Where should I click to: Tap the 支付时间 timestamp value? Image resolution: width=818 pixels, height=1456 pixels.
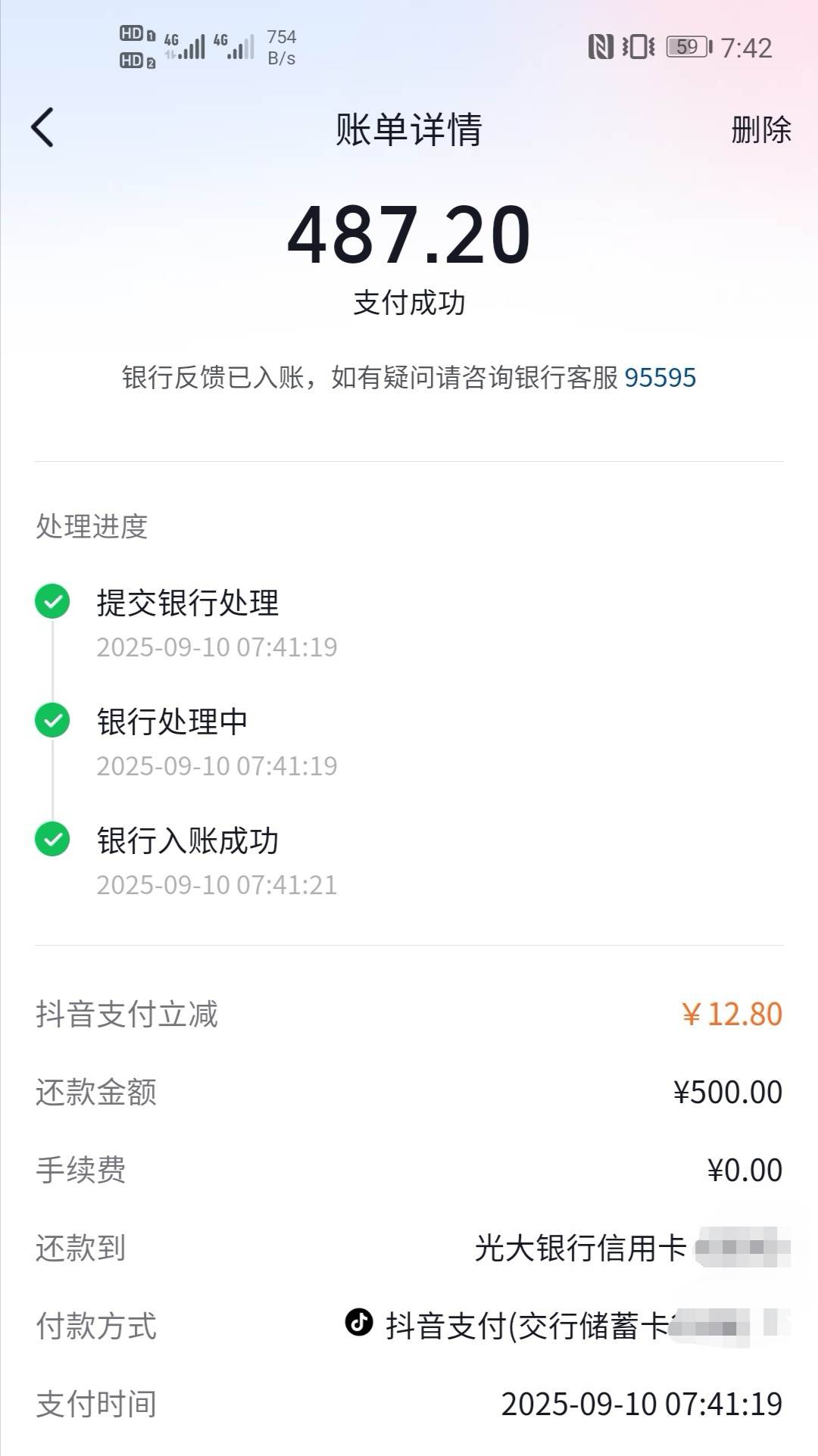[642, 1404]
